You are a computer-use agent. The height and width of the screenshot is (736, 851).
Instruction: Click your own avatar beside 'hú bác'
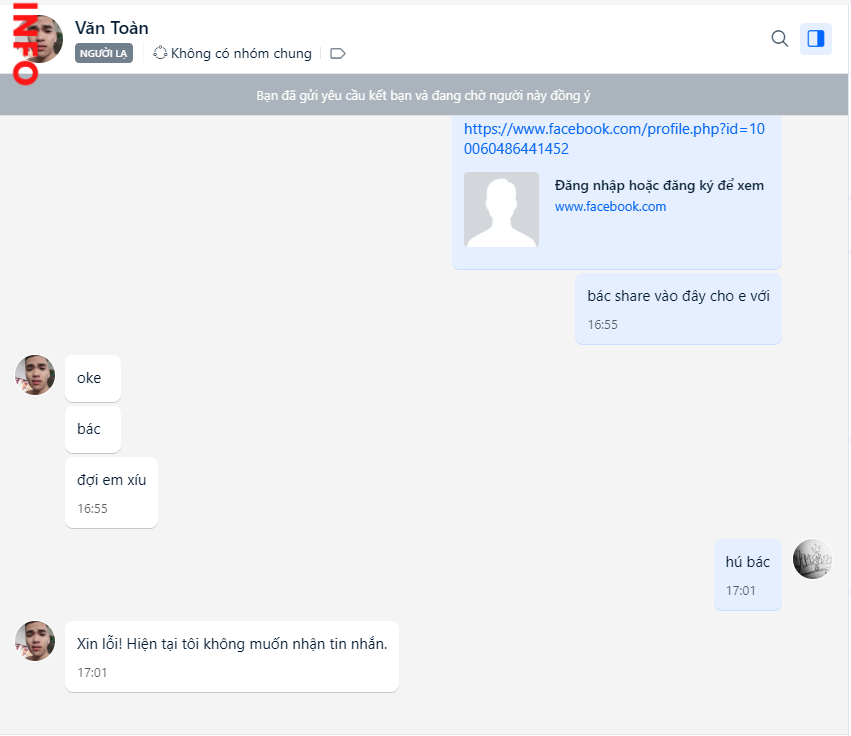(812, 559)
